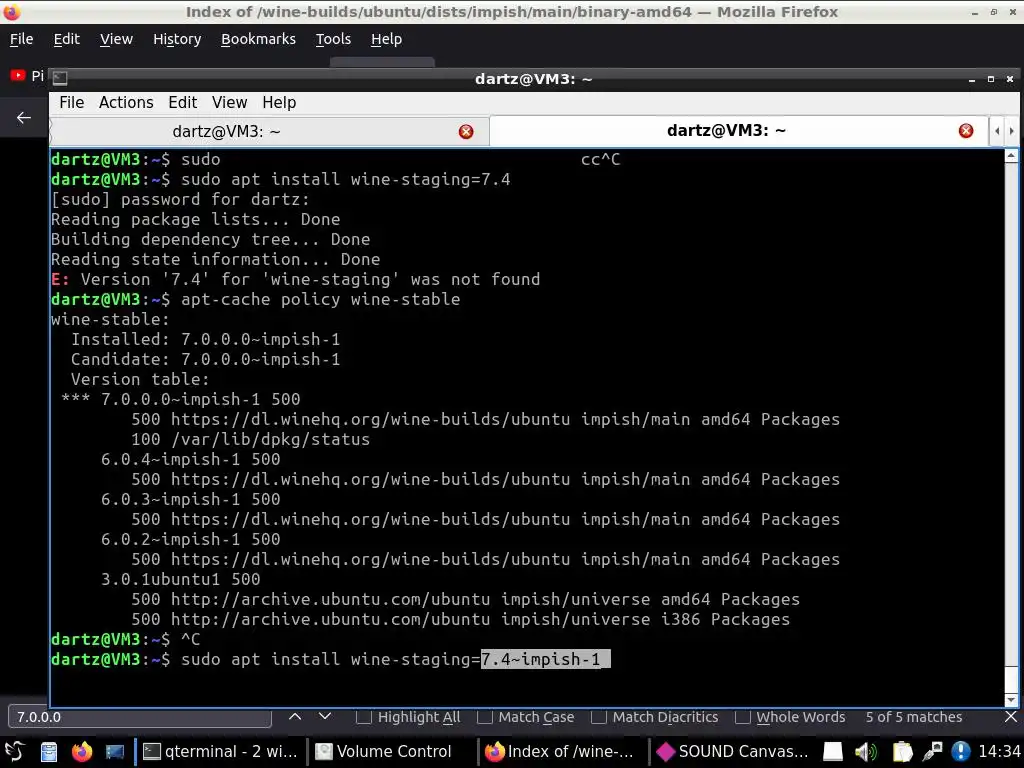Click the show desktop icon in the panel
The width and height of the screenshot is (1024, 768).
click(114, 752)
